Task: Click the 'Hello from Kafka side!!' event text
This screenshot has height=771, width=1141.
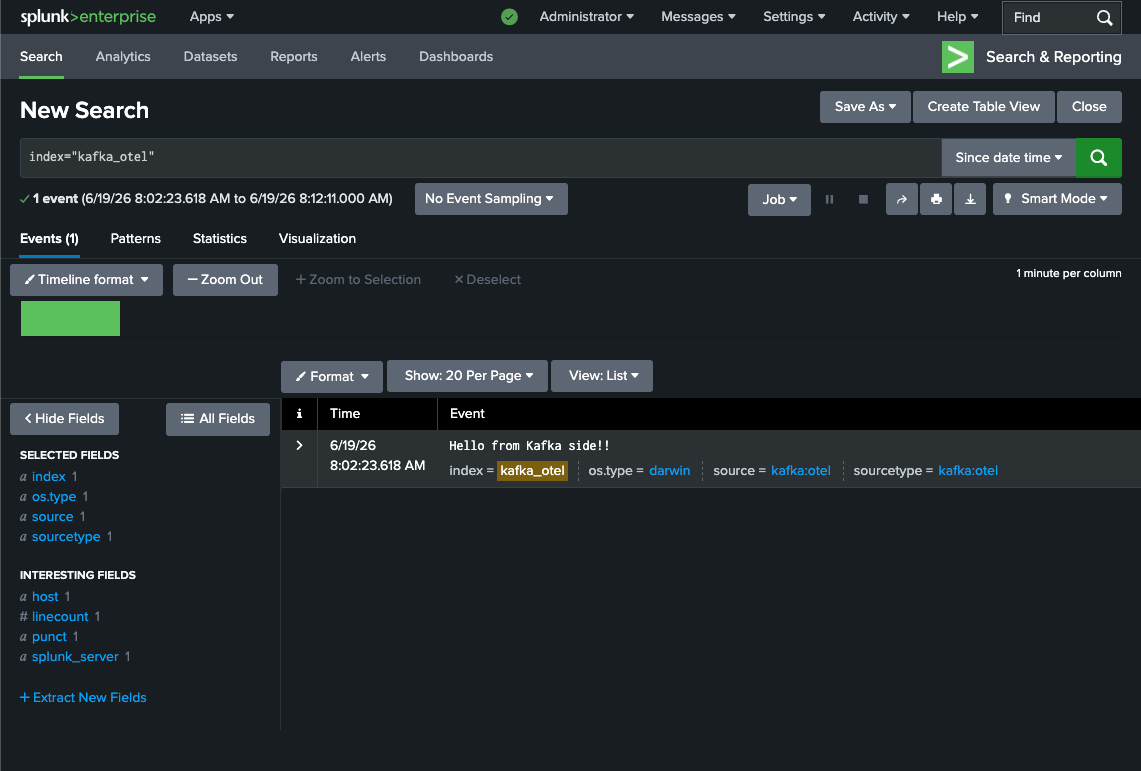Action: point(529,446)
